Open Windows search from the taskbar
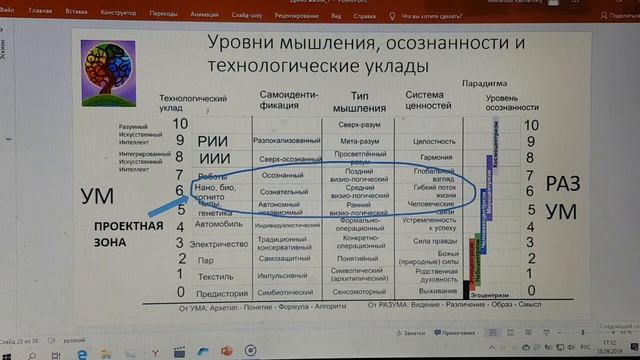This screenshot has width=640, height=360. coord(31,356)
